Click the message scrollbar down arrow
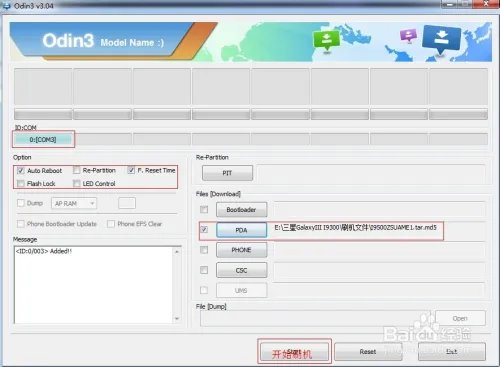 (x=177, y=319)
